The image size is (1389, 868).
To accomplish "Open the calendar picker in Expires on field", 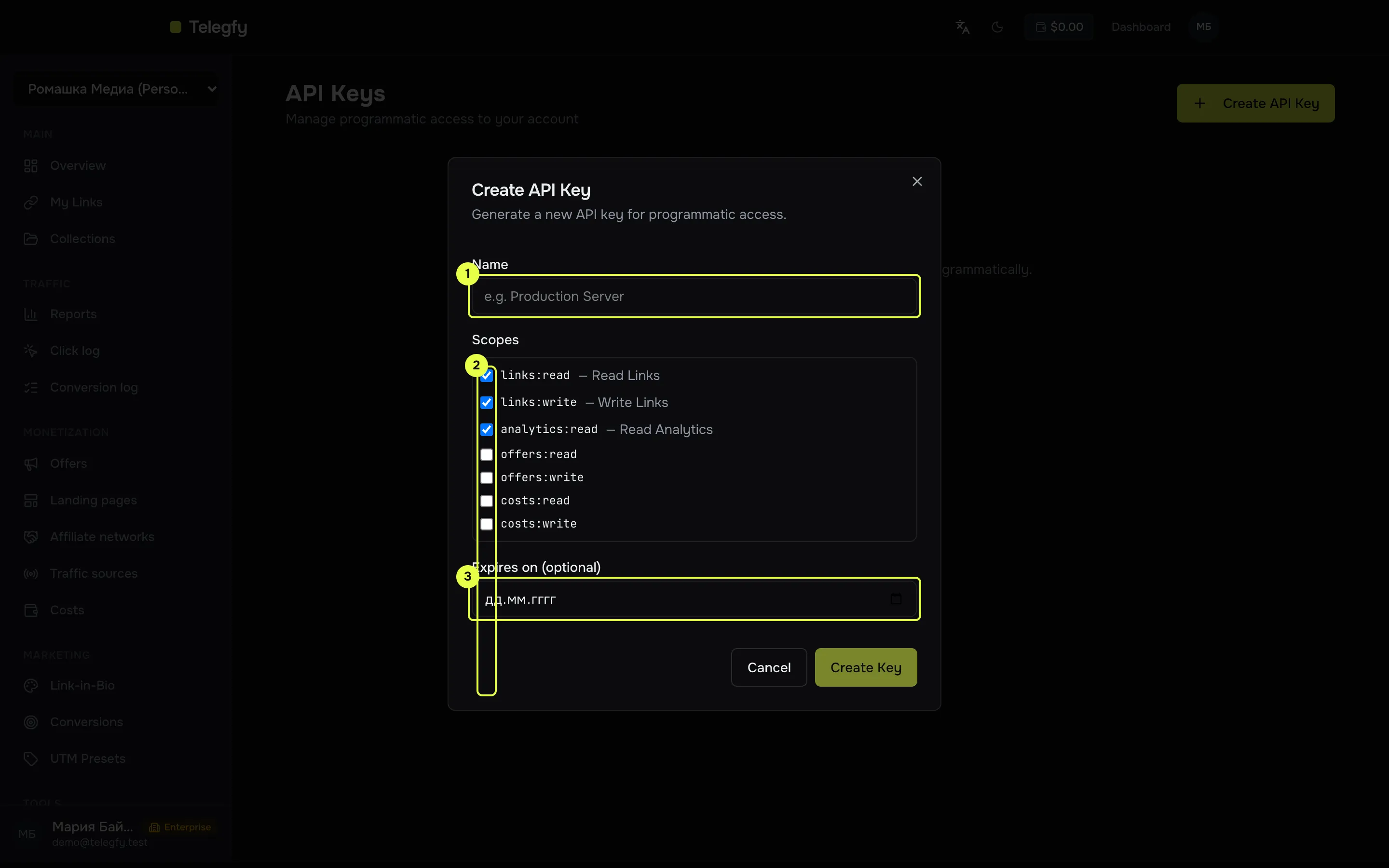I will coord(896,599).
